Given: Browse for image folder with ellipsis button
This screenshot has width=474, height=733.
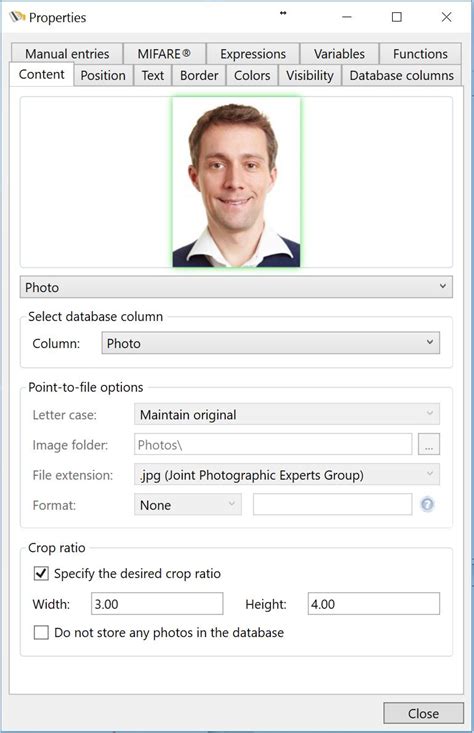Looking at the screenshot, I should click(429, 445).
